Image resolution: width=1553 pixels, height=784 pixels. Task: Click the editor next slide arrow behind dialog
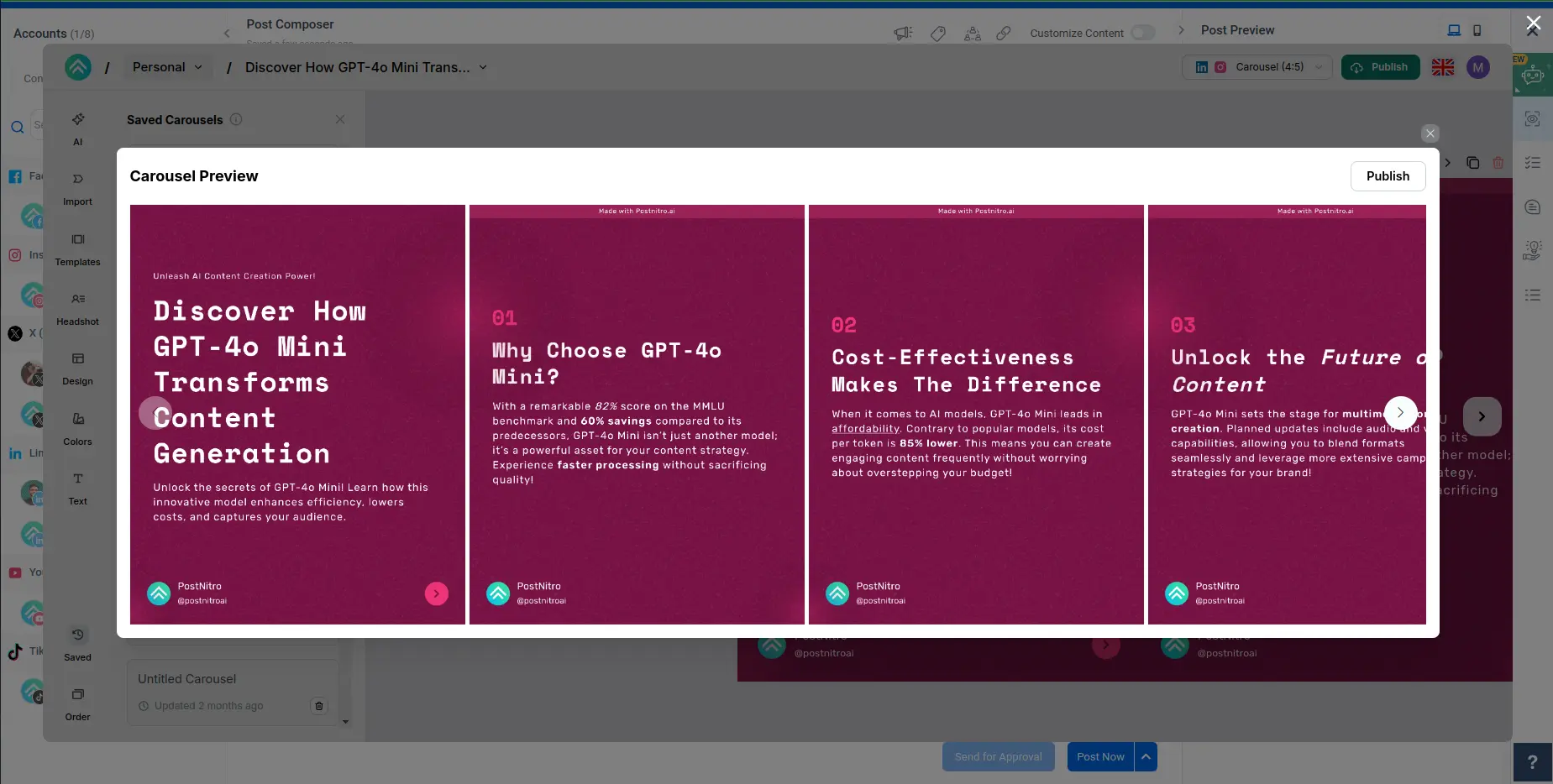(x=1482, y=416)
